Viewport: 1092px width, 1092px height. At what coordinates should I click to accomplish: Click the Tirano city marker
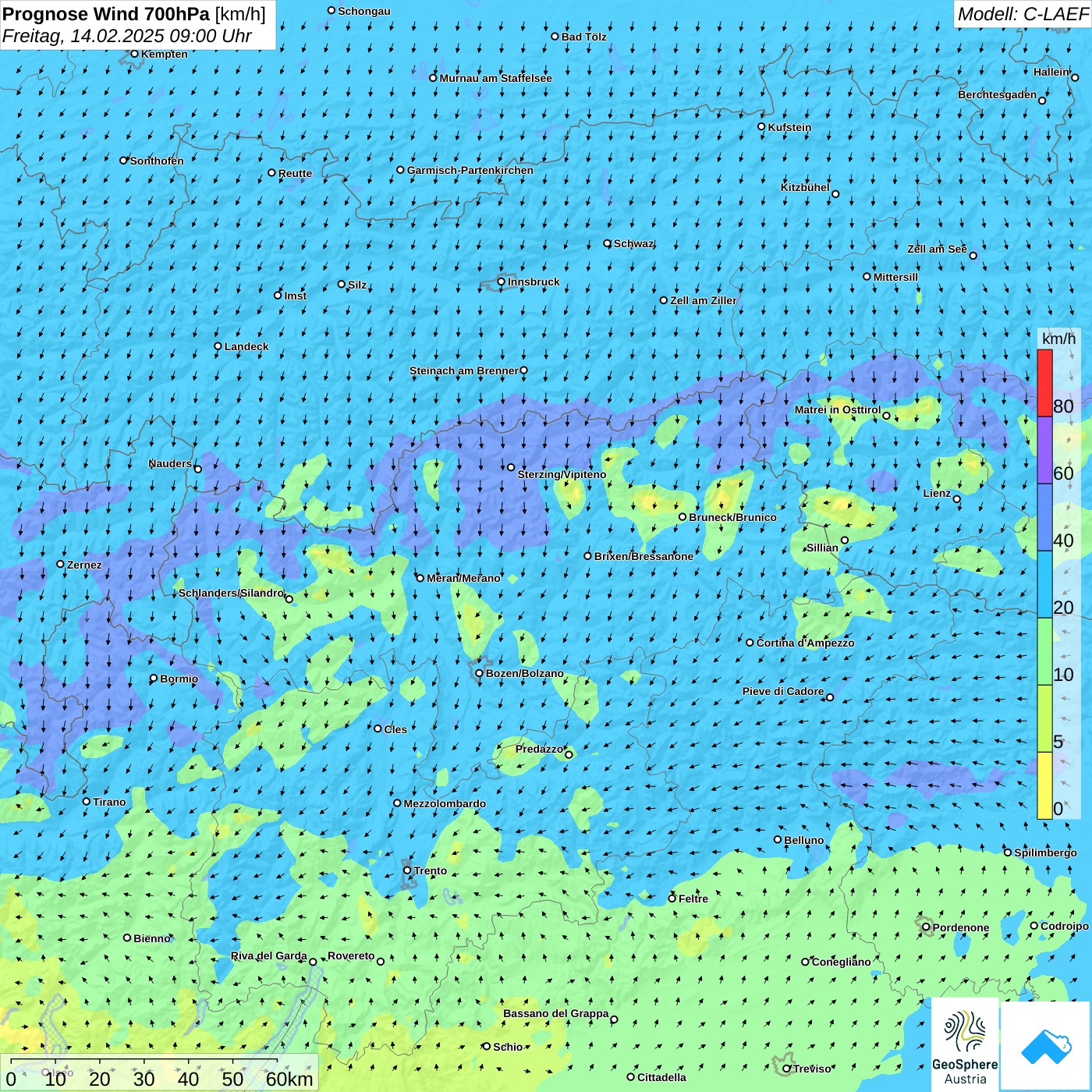[87, 801]
